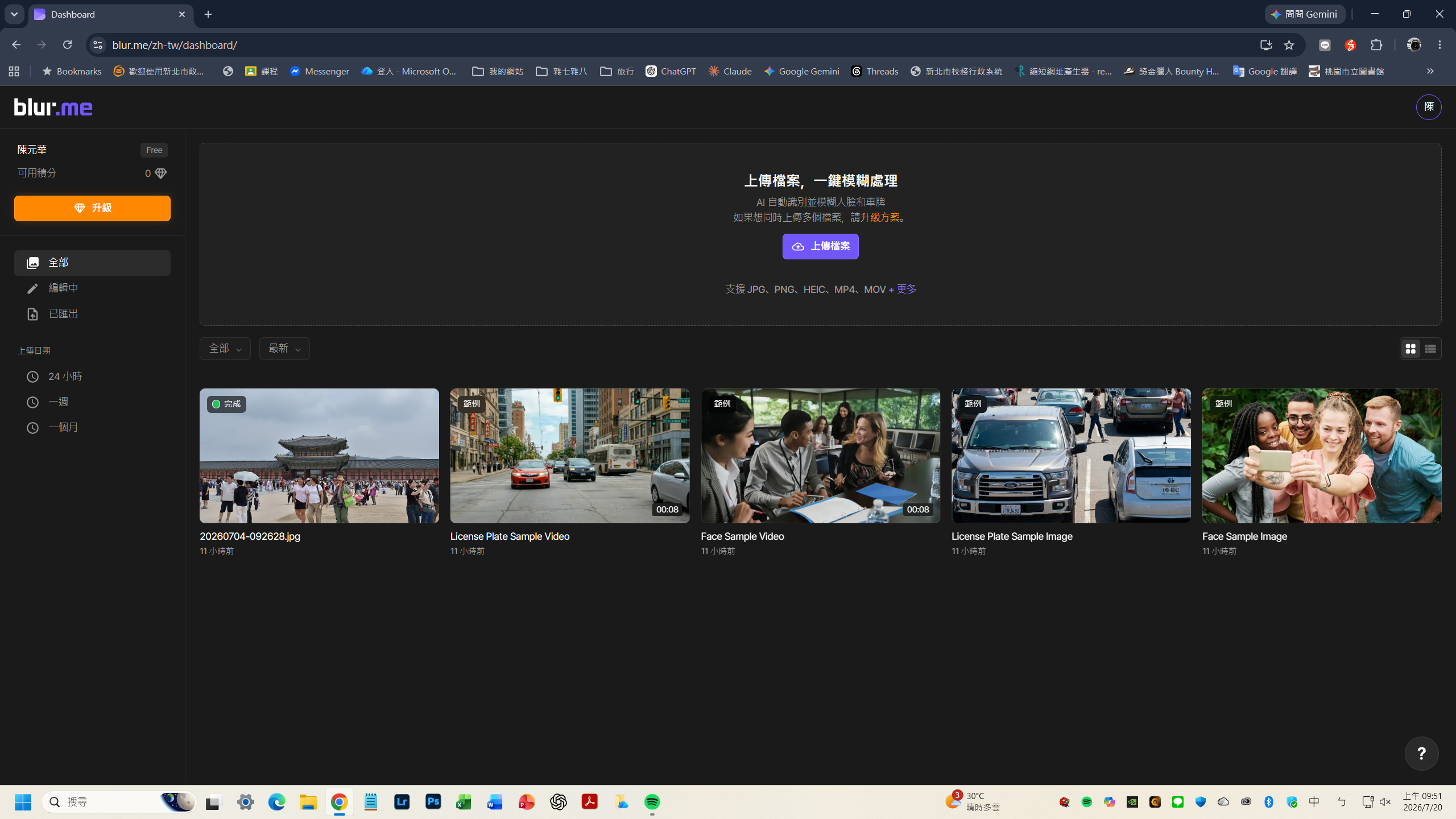This screenshot has width=1456, height=819.
Task: Open Microsoft Edge from the taskbar
Action: (276, 802)
